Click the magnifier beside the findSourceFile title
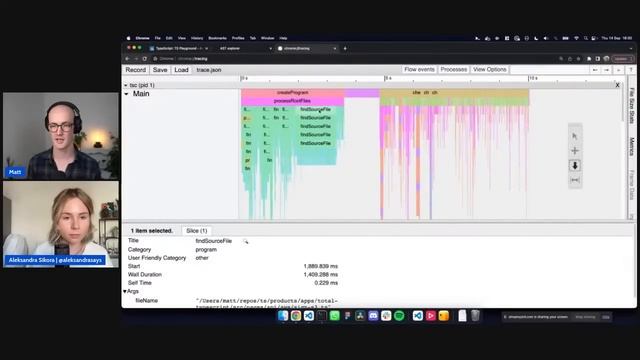Image resolution: width=640 pixels, height=360 pixels. tap(245, 241)
